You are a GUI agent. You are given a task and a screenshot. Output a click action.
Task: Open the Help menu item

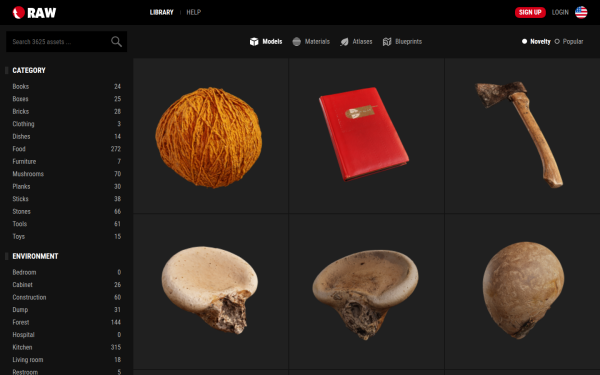(194, 12)
